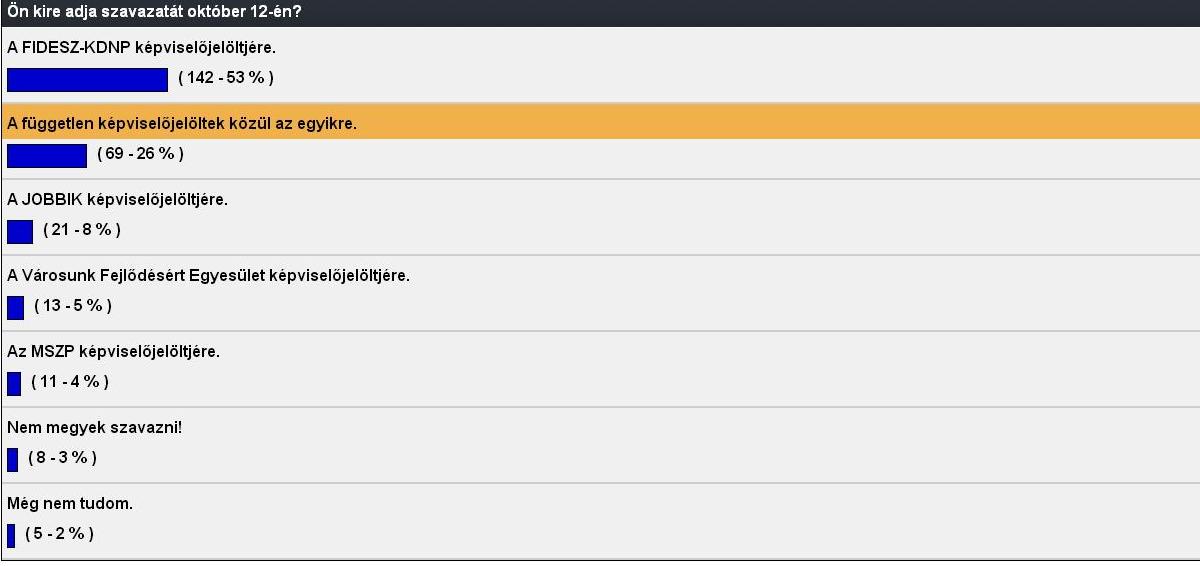Click the (142 - 53 %) vote count

pos(226,78)
